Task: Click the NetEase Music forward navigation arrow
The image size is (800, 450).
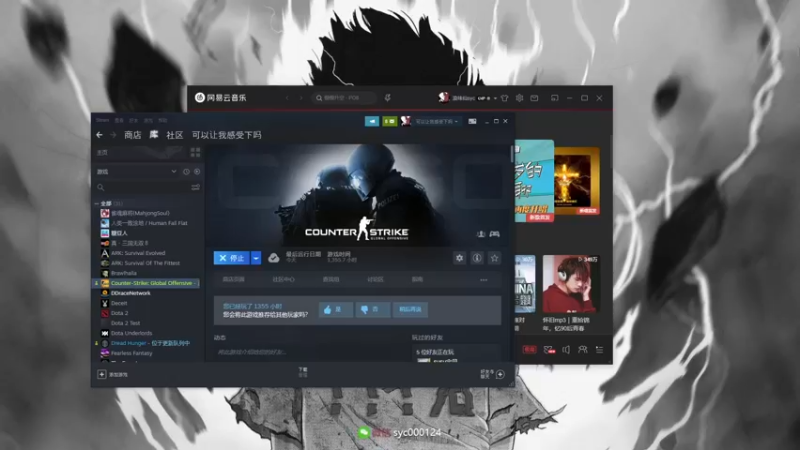Action: [x=301, y=98]
